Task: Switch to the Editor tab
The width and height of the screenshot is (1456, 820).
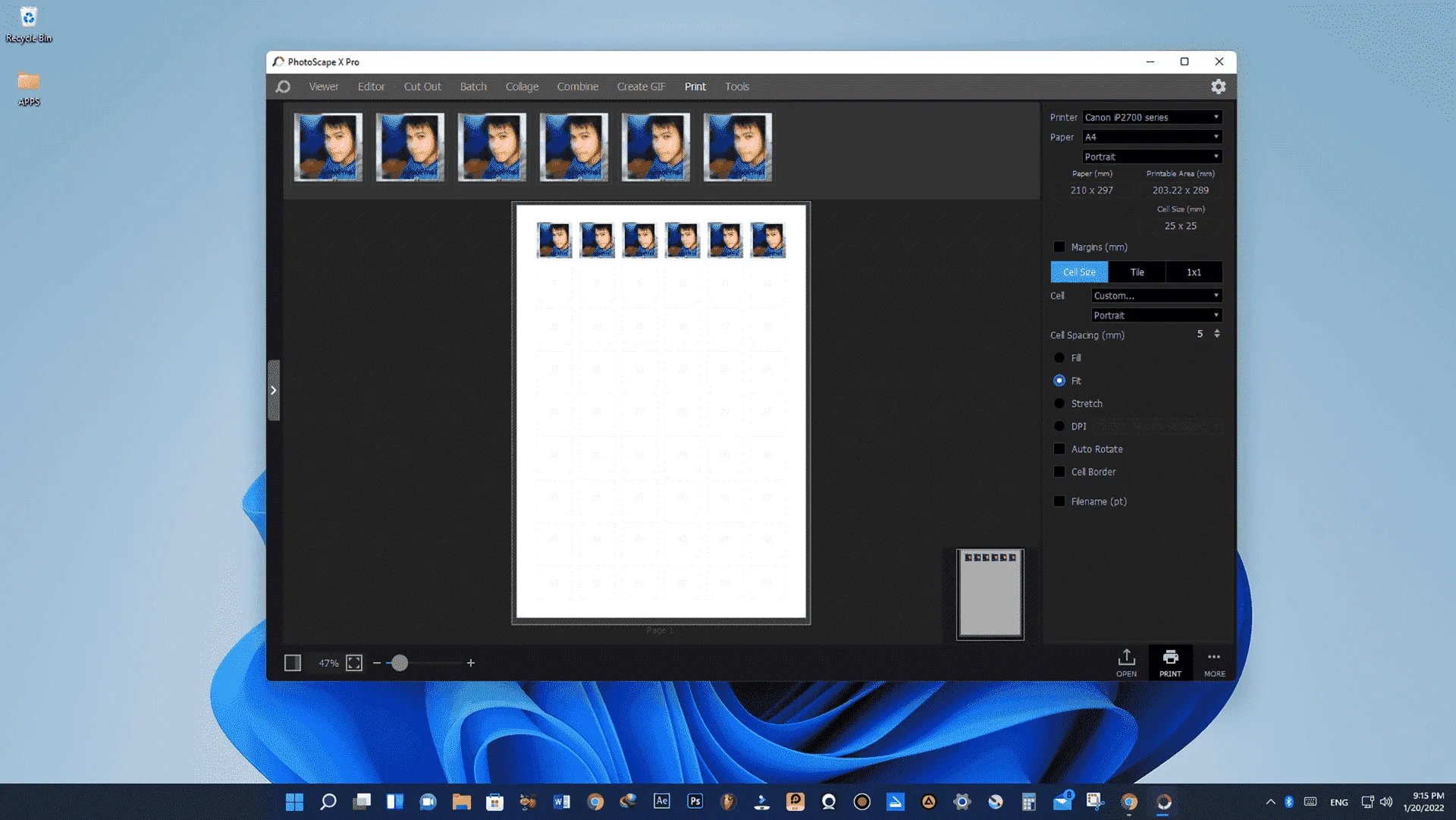Action: 371,86
